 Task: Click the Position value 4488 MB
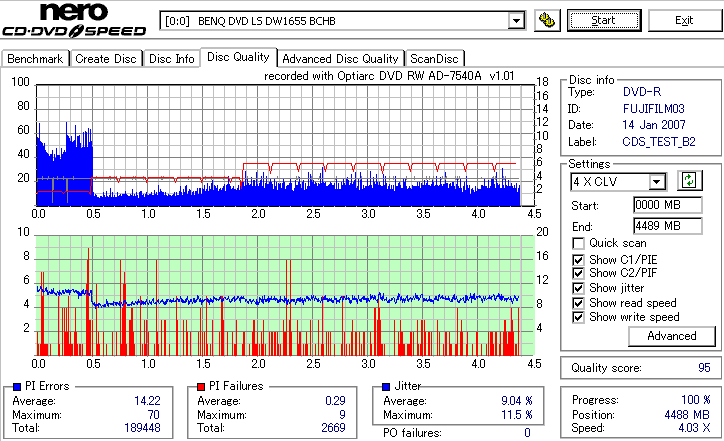[688, 415]
